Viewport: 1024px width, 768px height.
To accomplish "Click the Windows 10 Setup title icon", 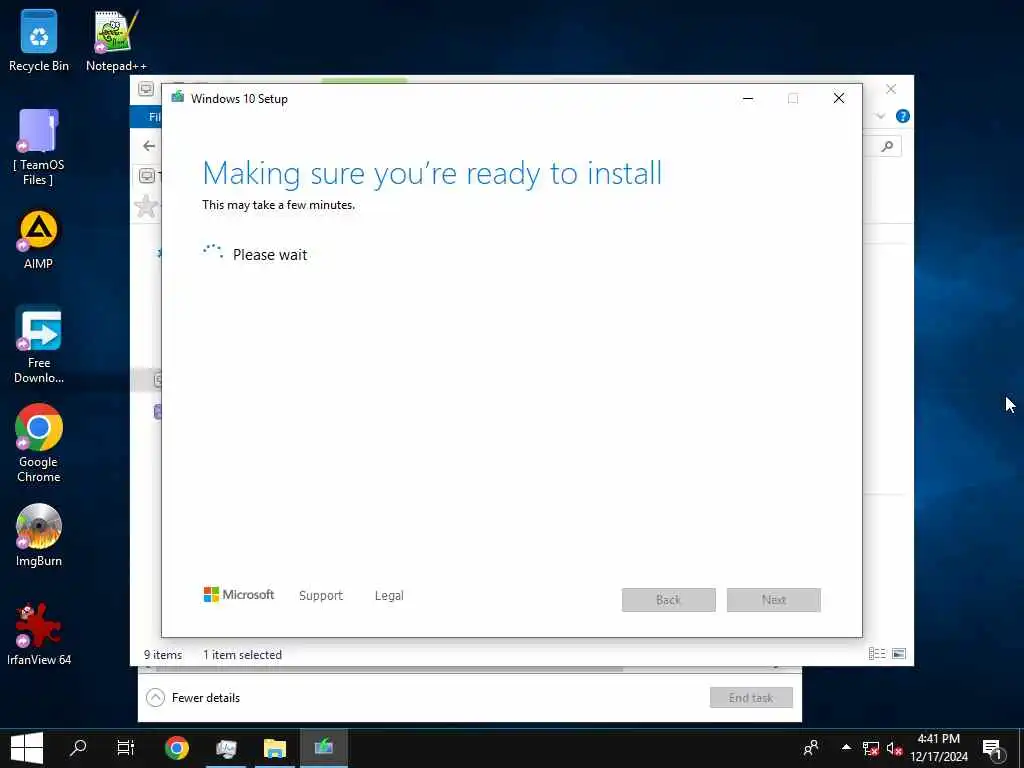I will pos(178,98).
